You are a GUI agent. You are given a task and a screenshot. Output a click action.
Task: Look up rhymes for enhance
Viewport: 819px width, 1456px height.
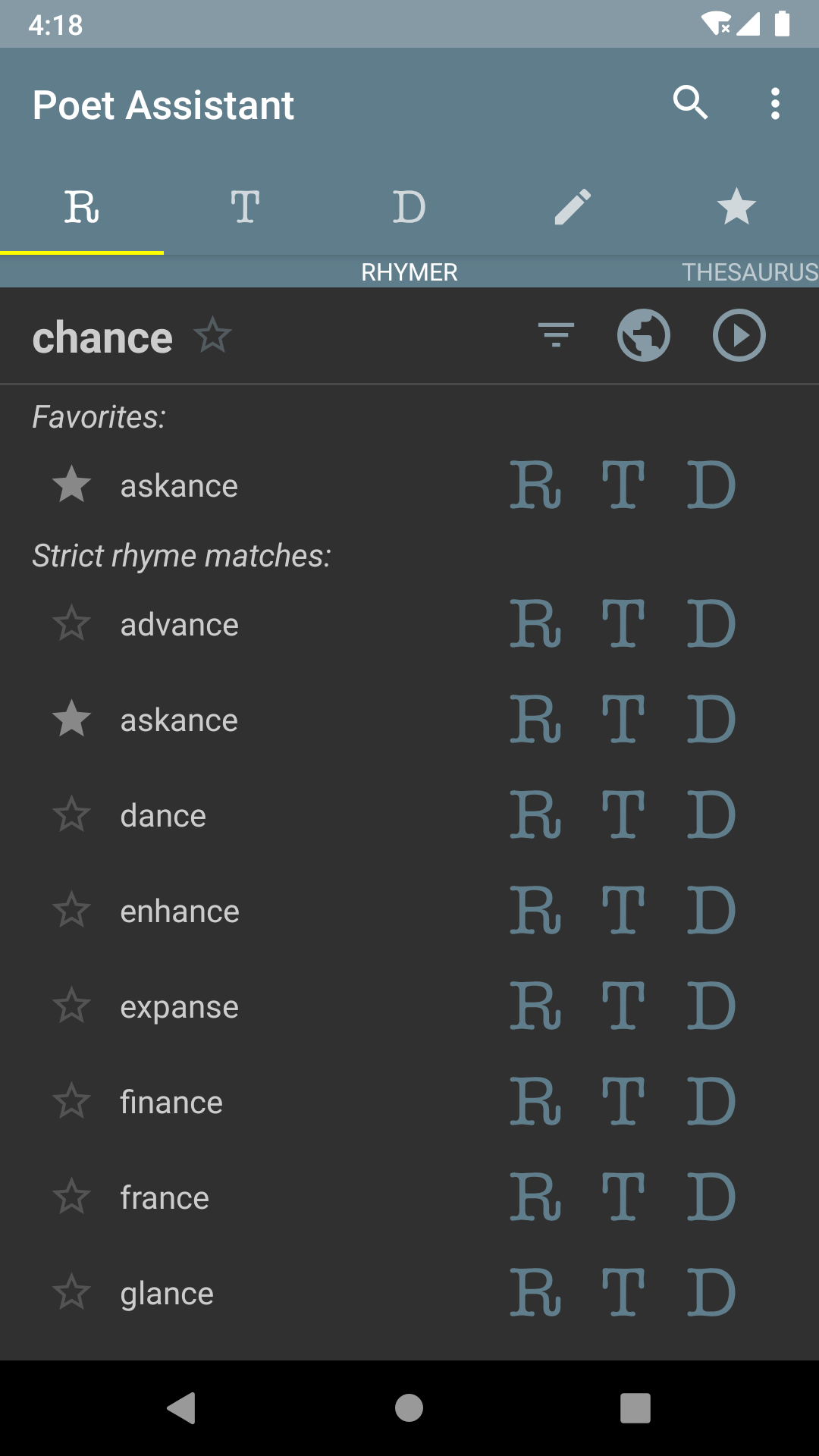(x=535, y=911)
